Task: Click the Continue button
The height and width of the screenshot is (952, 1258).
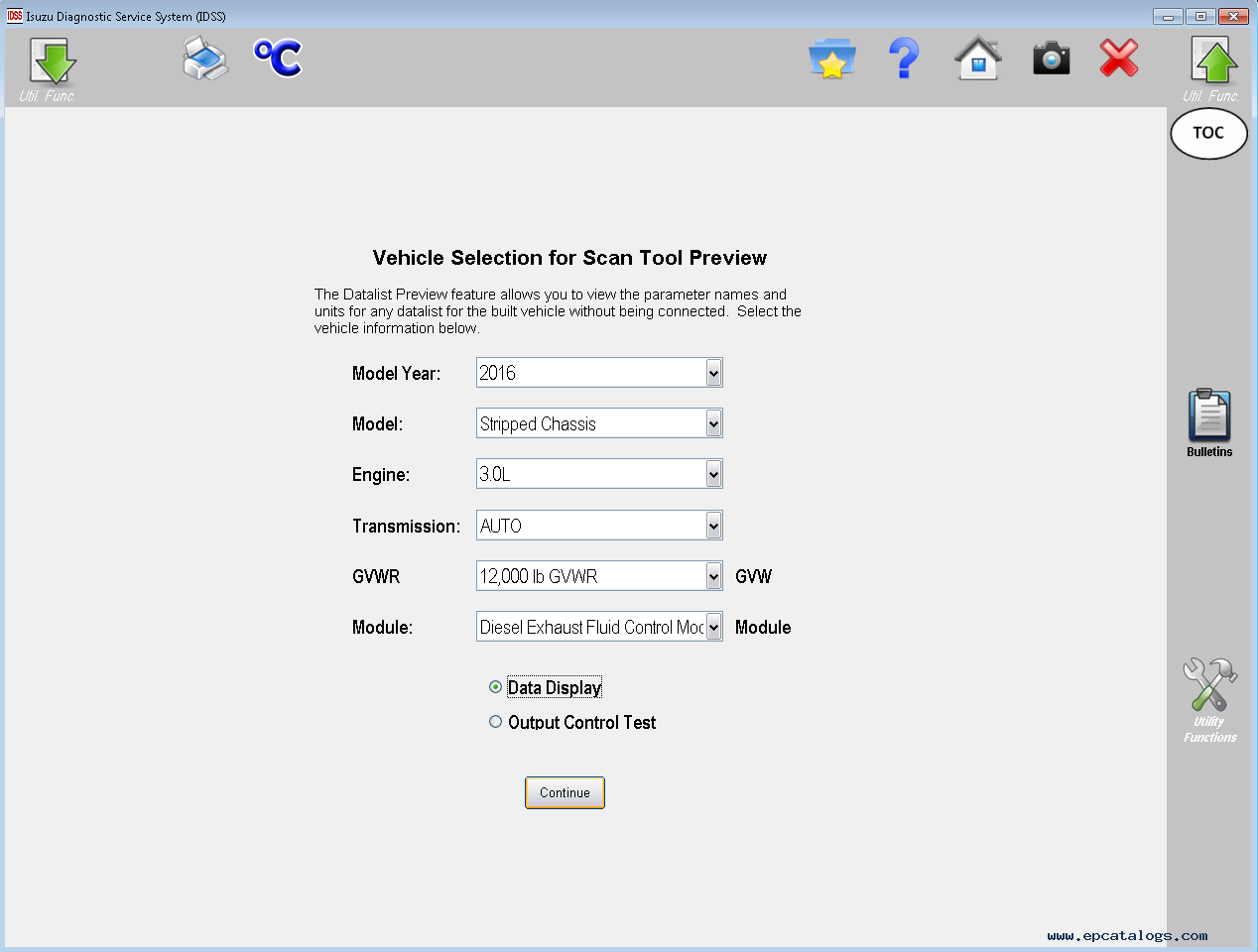Action: pyautogui.click(x=565, y=792)
